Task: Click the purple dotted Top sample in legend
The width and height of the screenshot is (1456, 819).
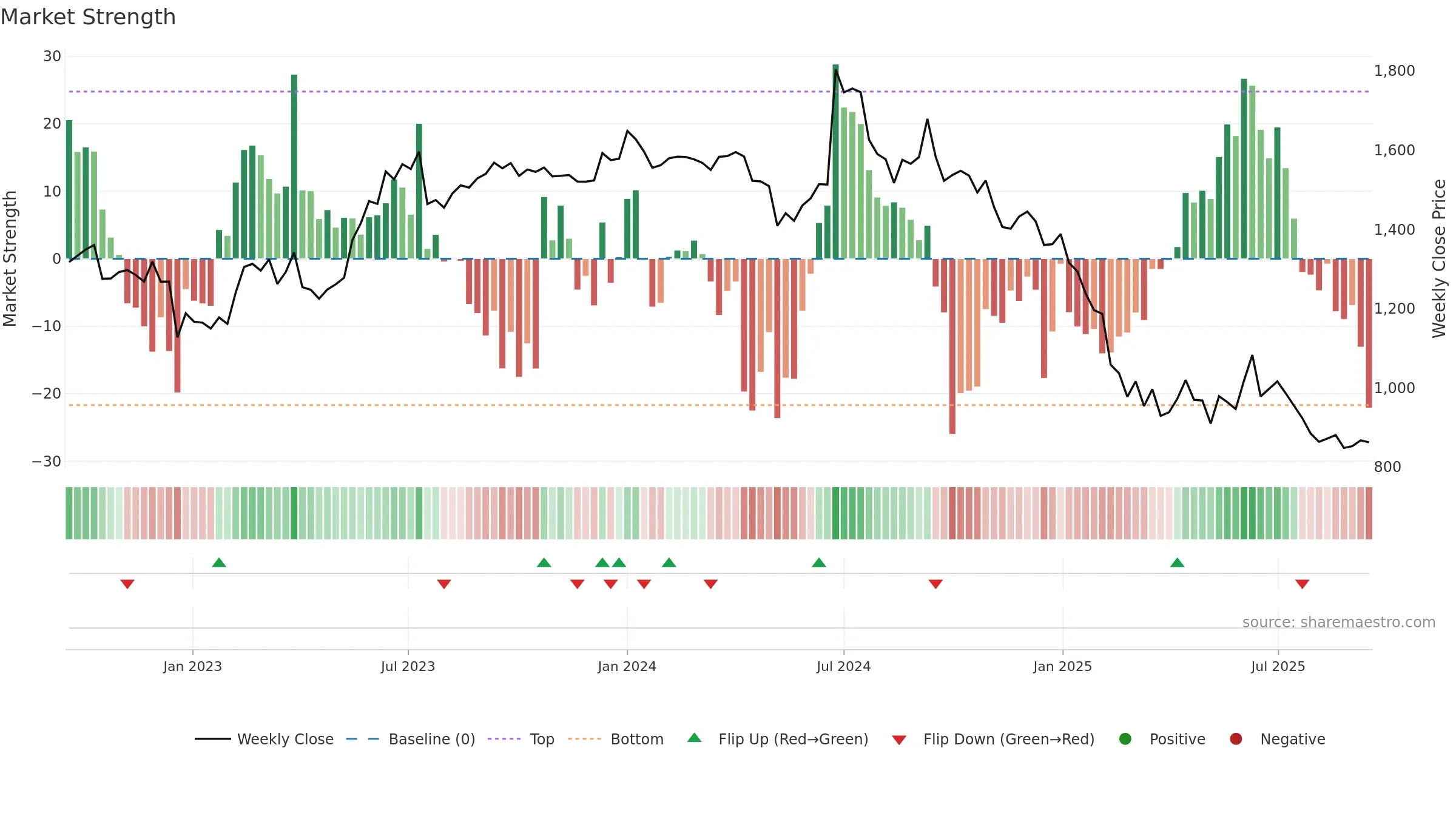Action: [x=504, y=739]
